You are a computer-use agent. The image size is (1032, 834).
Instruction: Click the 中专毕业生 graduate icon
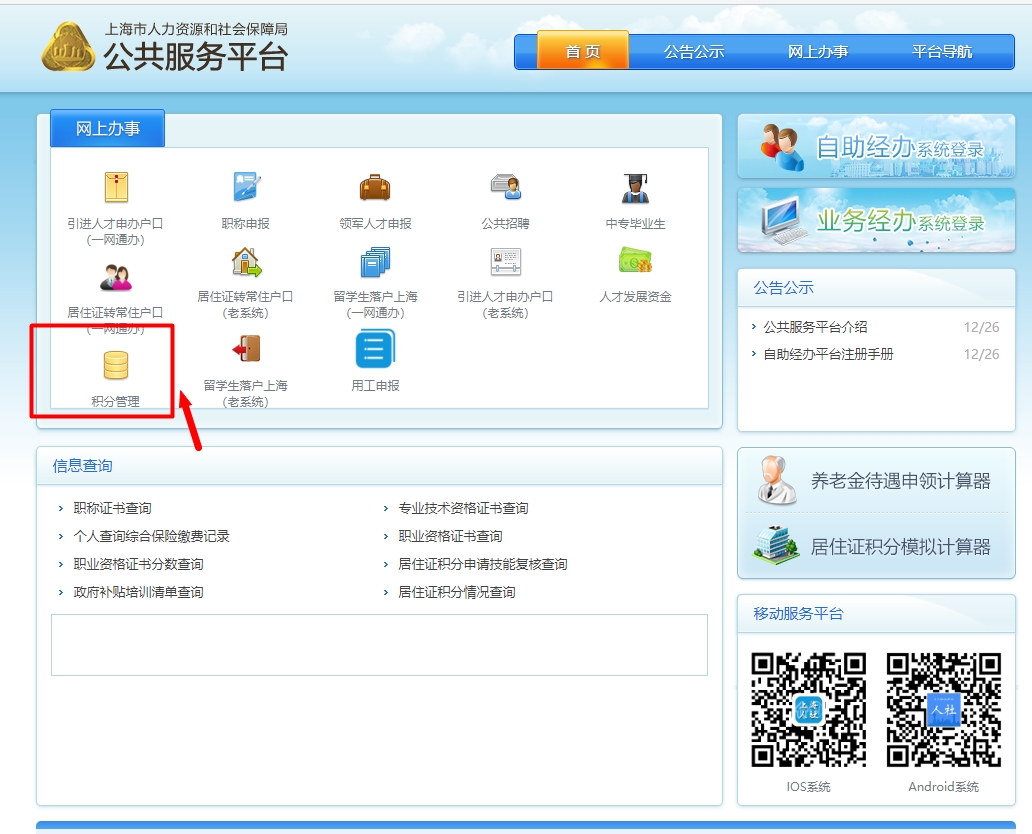635,187
